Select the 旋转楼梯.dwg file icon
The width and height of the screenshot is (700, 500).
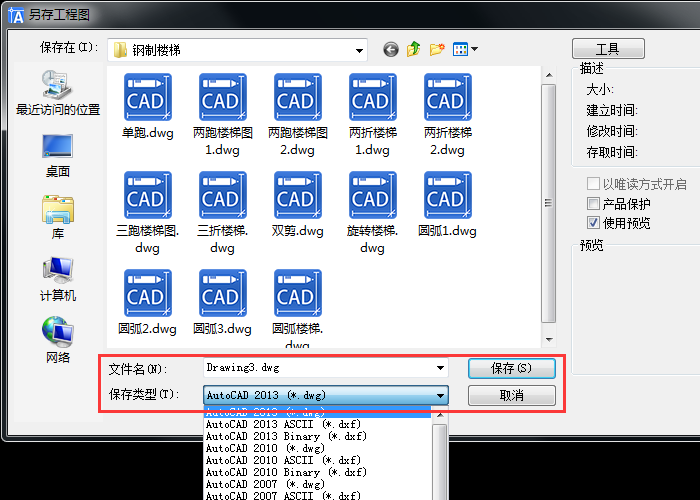pos(373,195)
